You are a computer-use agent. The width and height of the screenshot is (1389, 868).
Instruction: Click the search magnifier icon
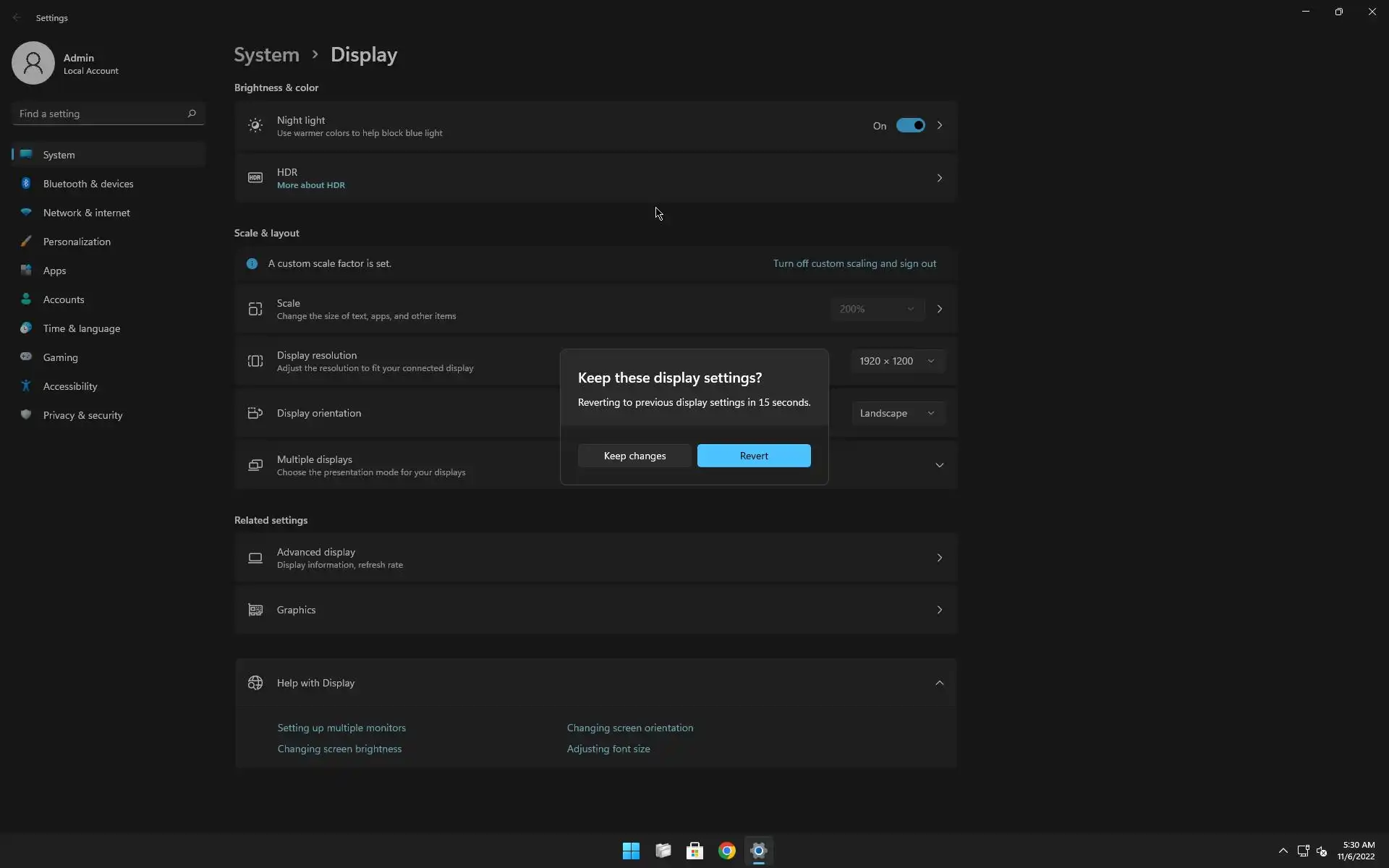click(x=192, y=114)
